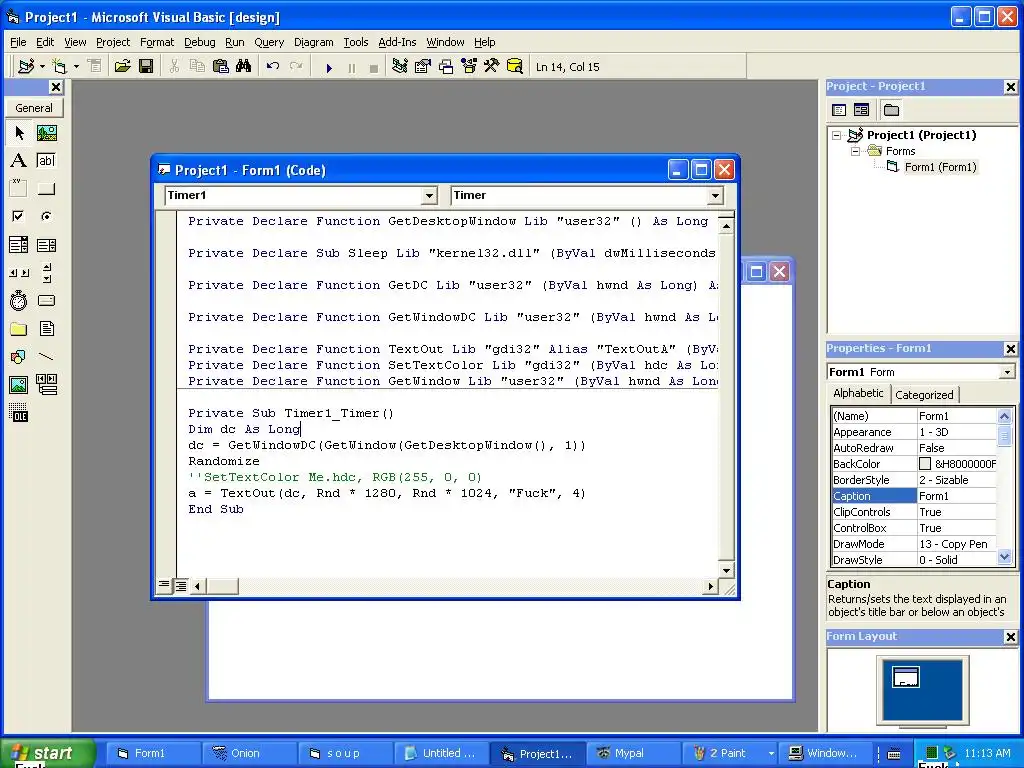Select the Line control tool

point(46,357)
